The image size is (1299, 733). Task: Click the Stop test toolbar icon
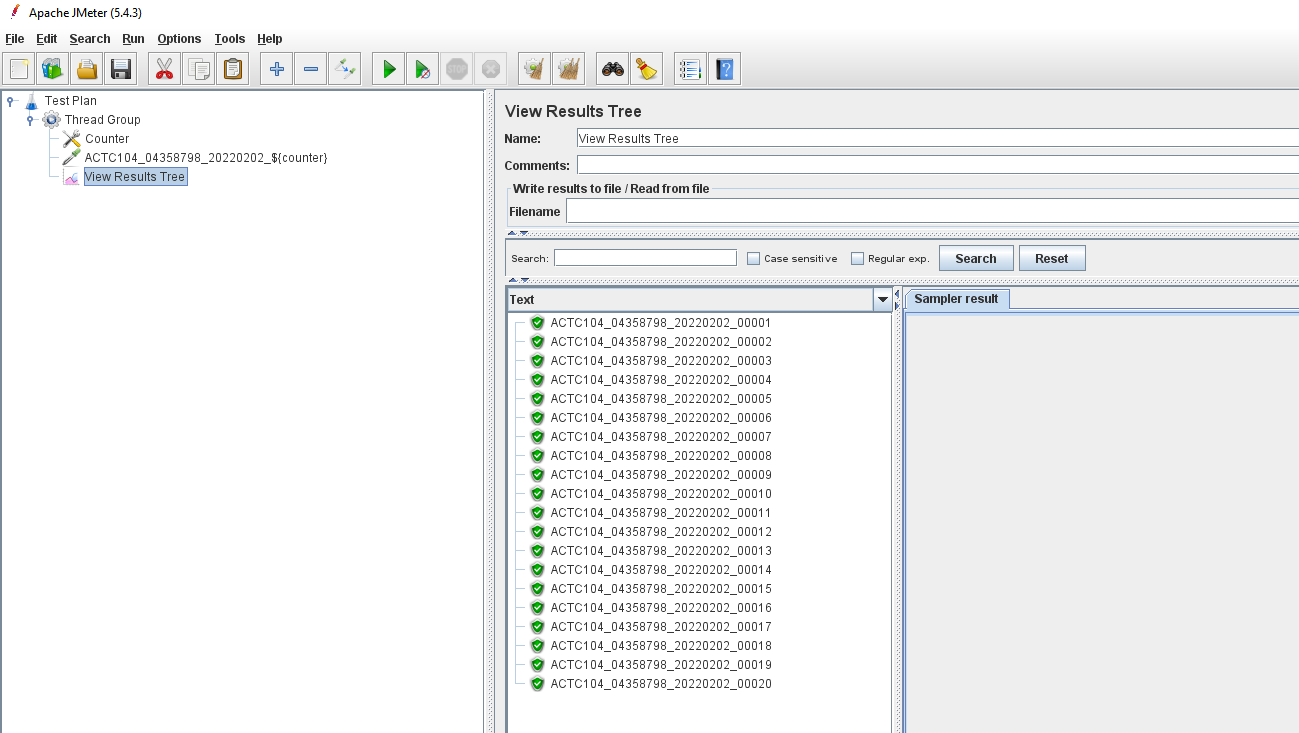tap(457, 69)
